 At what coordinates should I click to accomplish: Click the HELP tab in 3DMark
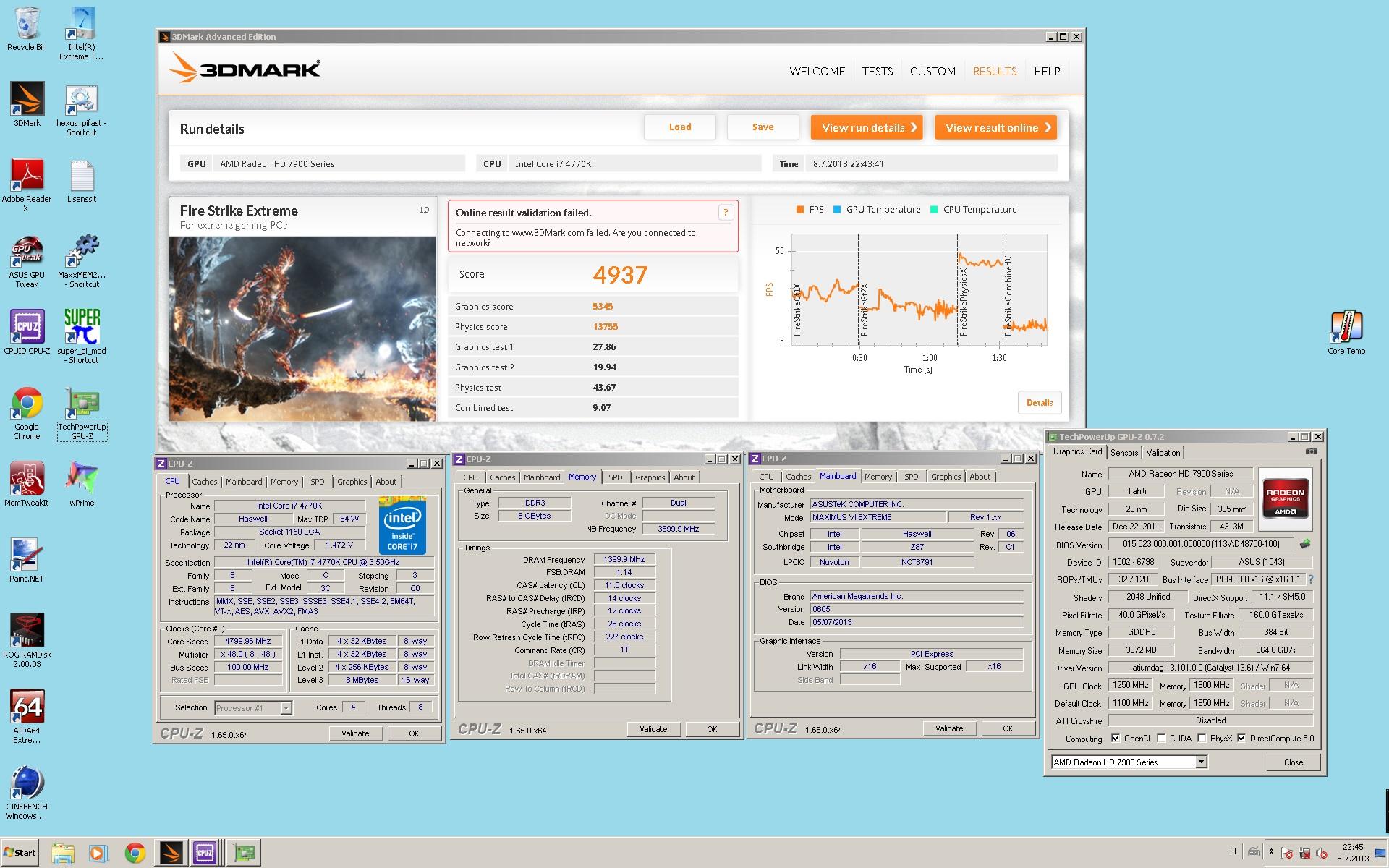[1047, 71]
